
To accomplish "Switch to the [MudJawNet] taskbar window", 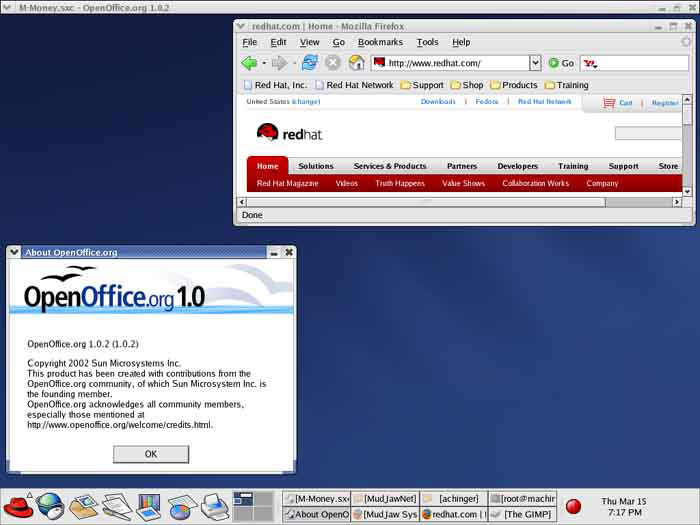I will [385, 499].
